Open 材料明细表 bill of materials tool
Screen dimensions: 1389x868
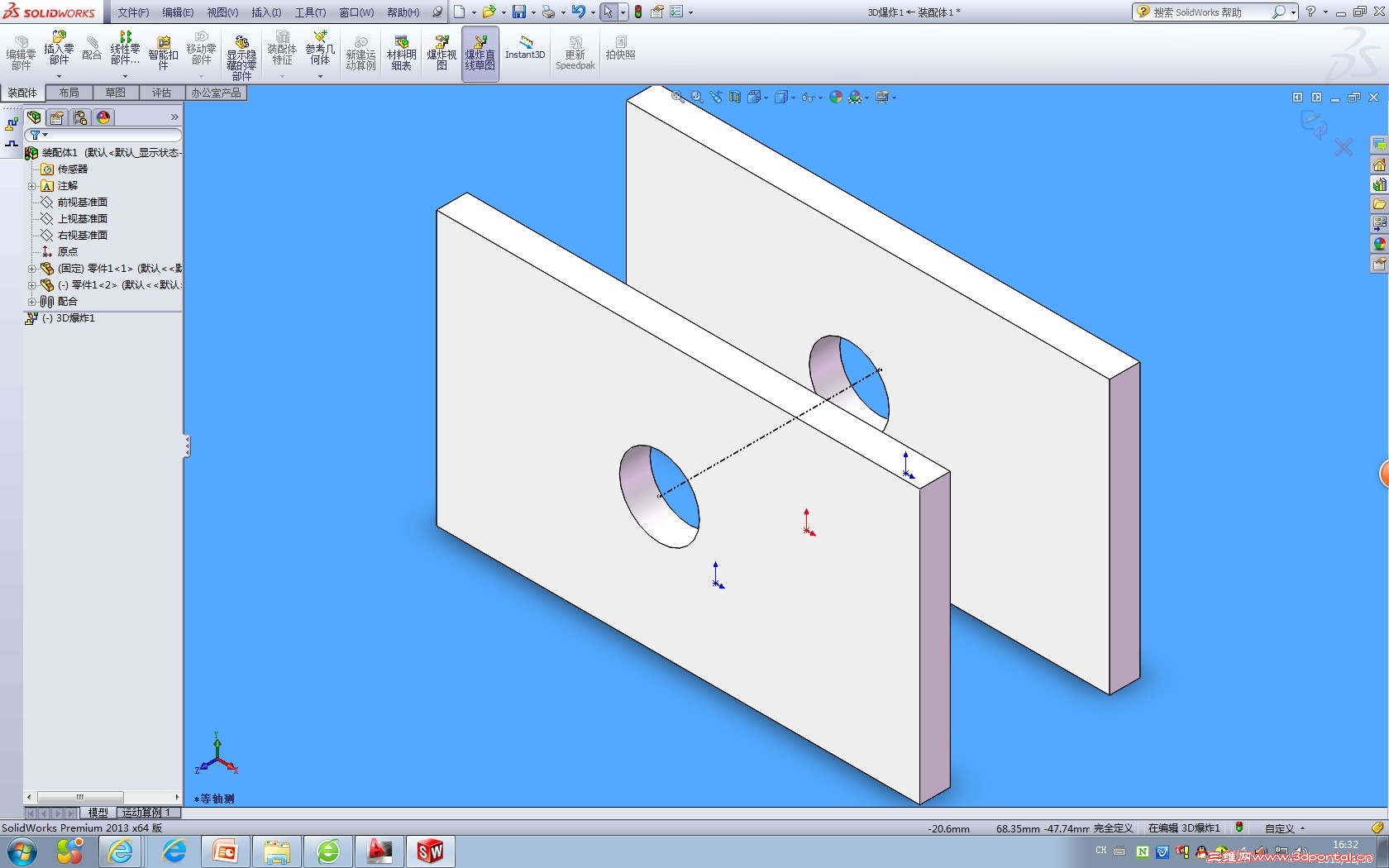[x=401, y=54]
